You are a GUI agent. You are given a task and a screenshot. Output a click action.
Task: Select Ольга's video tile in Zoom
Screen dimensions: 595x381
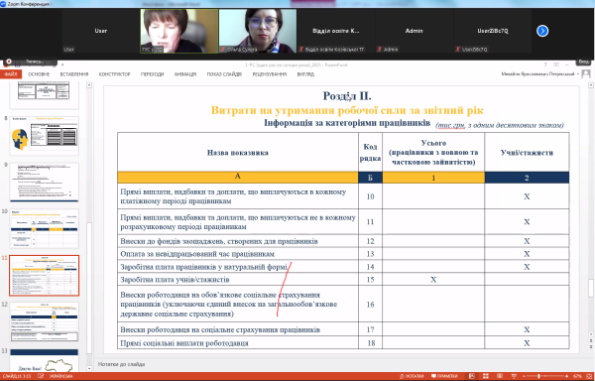click(x=258, y=31)
